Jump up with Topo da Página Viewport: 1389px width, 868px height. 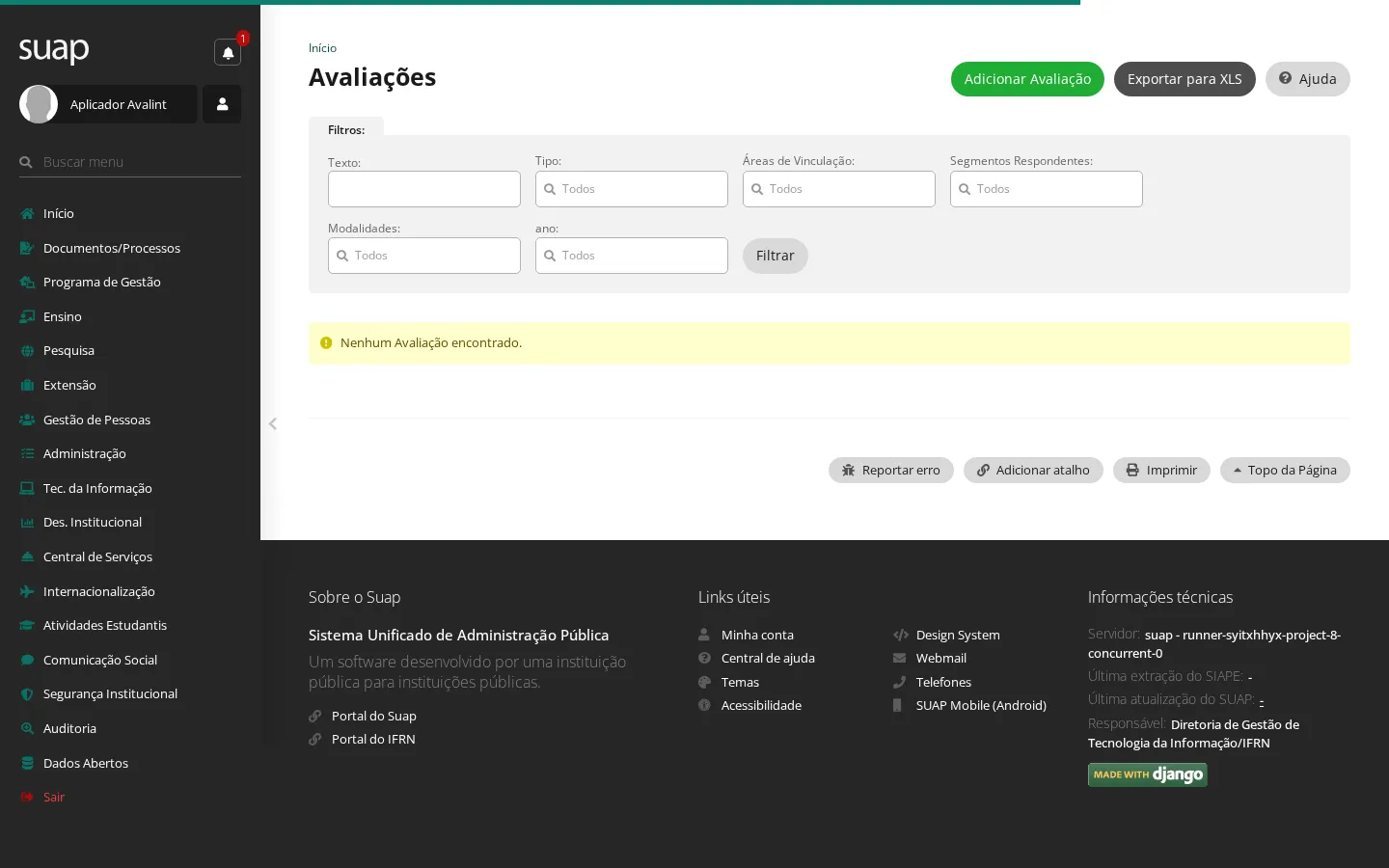(x=1285, y=470)
